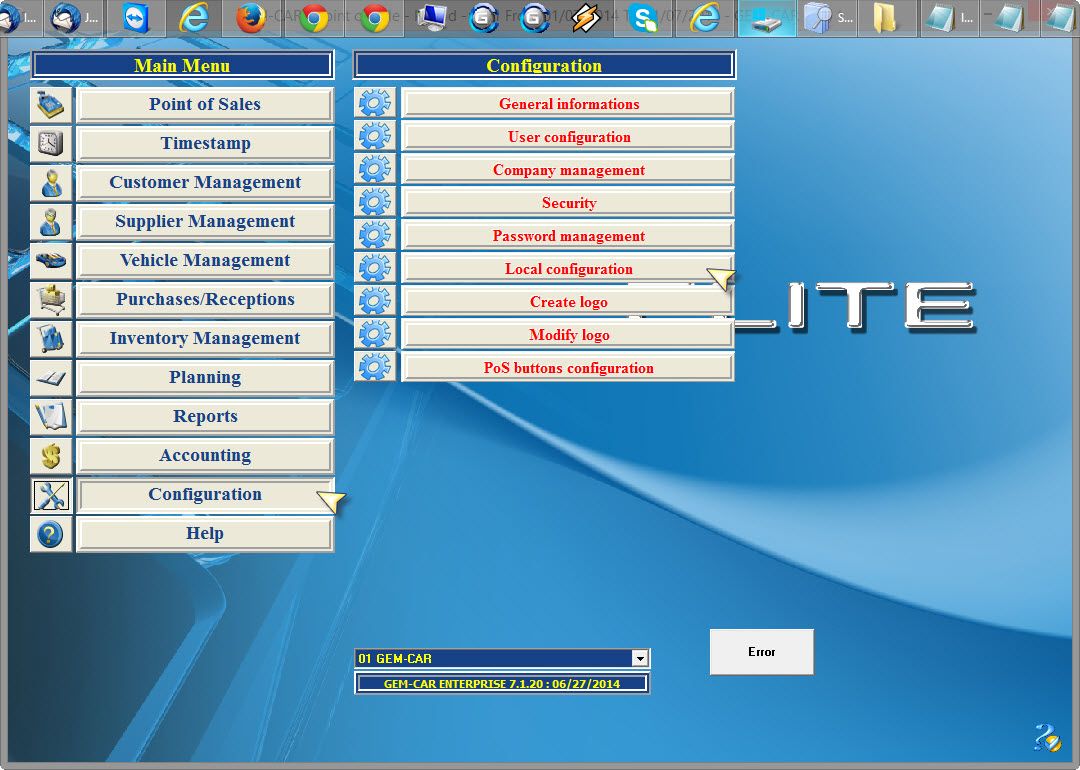
Task: Choose Create logo option
Action: [x=568, y=302]
